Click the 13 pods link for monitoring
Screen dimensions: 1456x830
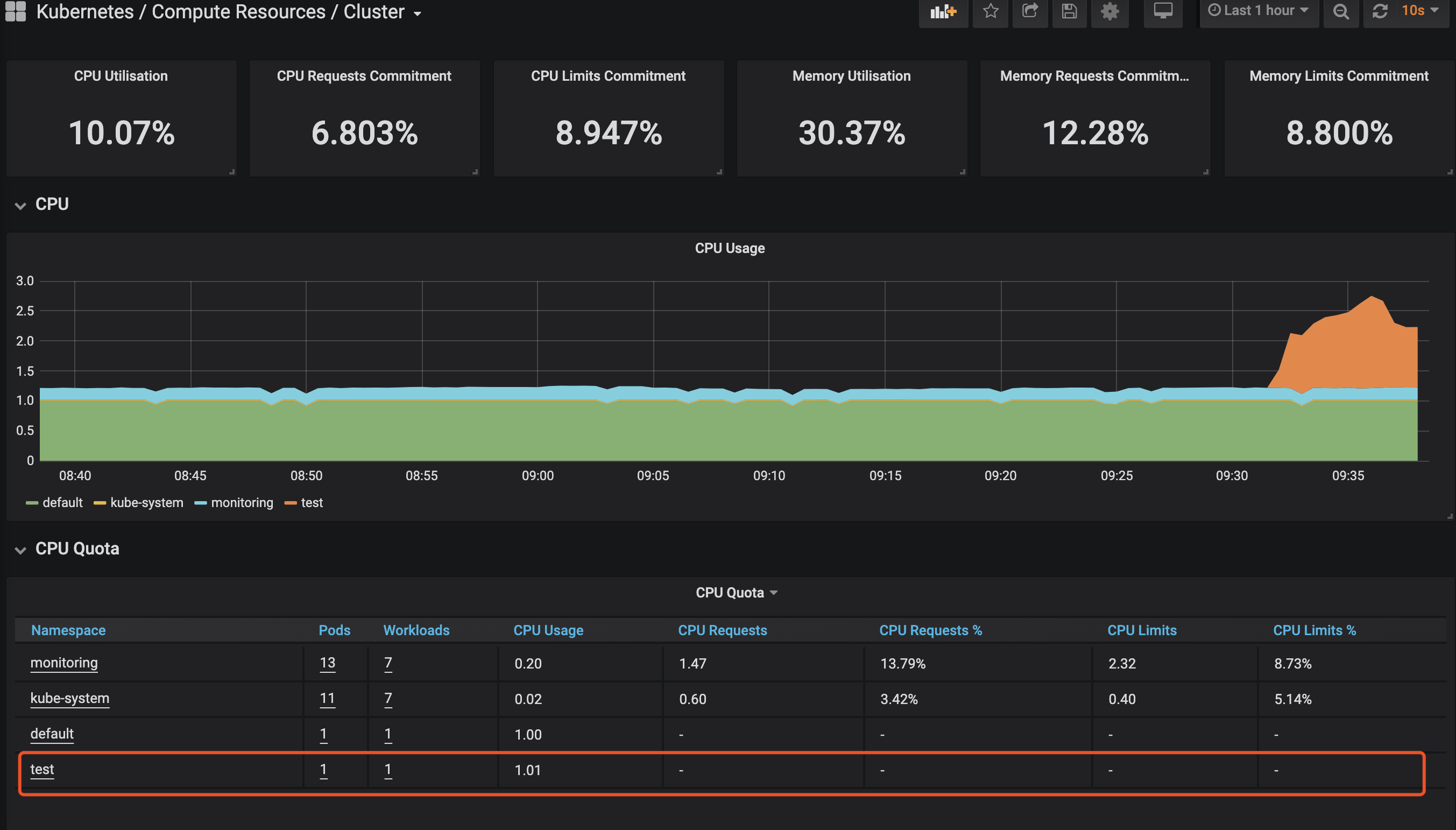(x=328, y=663)
